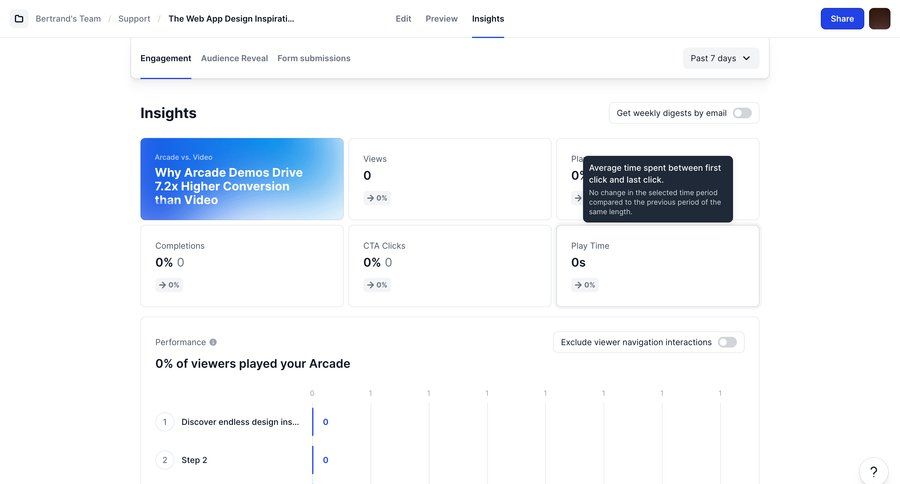Switch to the Edit tab
Viewport: 900px width, 484px height.
(403, 18)
